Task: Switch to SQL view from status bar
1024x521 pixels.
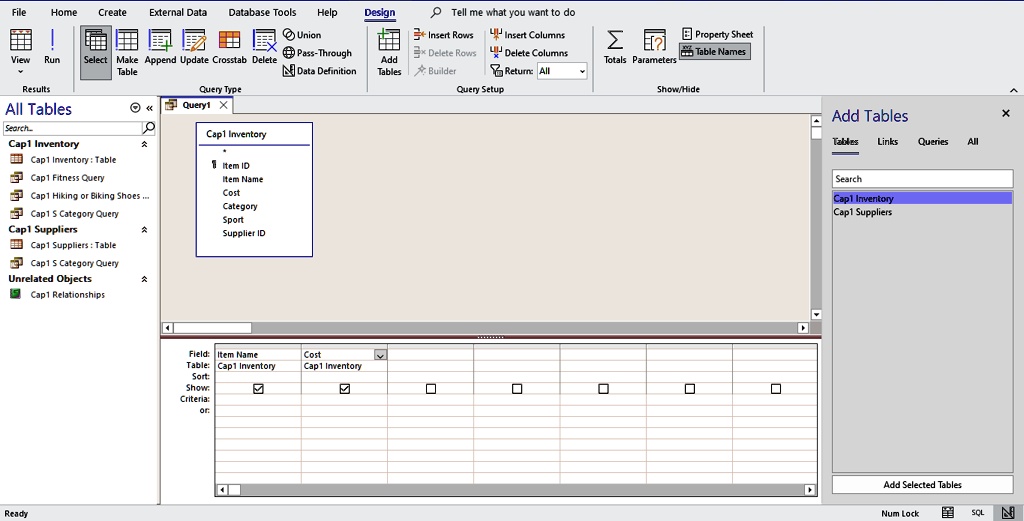Action: click(978, 513)
